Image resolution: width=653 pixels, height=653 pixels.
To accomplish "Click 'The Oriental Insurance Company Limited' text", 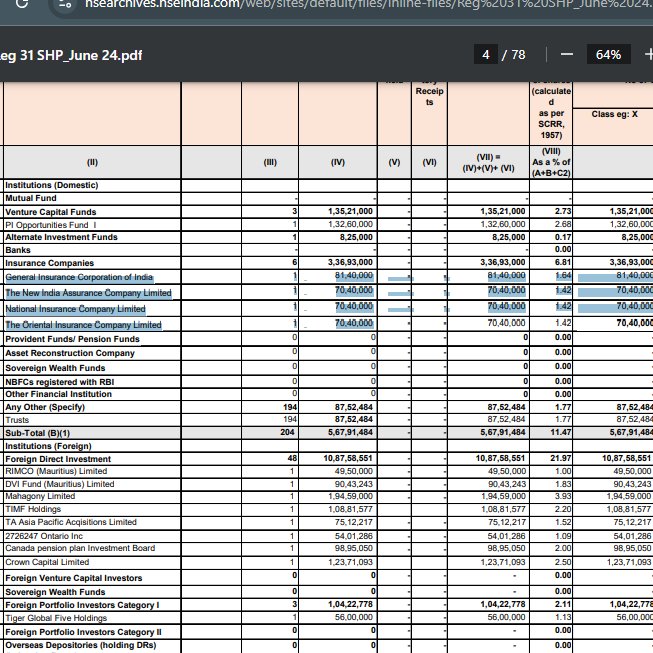I will [x=83, y=325].
